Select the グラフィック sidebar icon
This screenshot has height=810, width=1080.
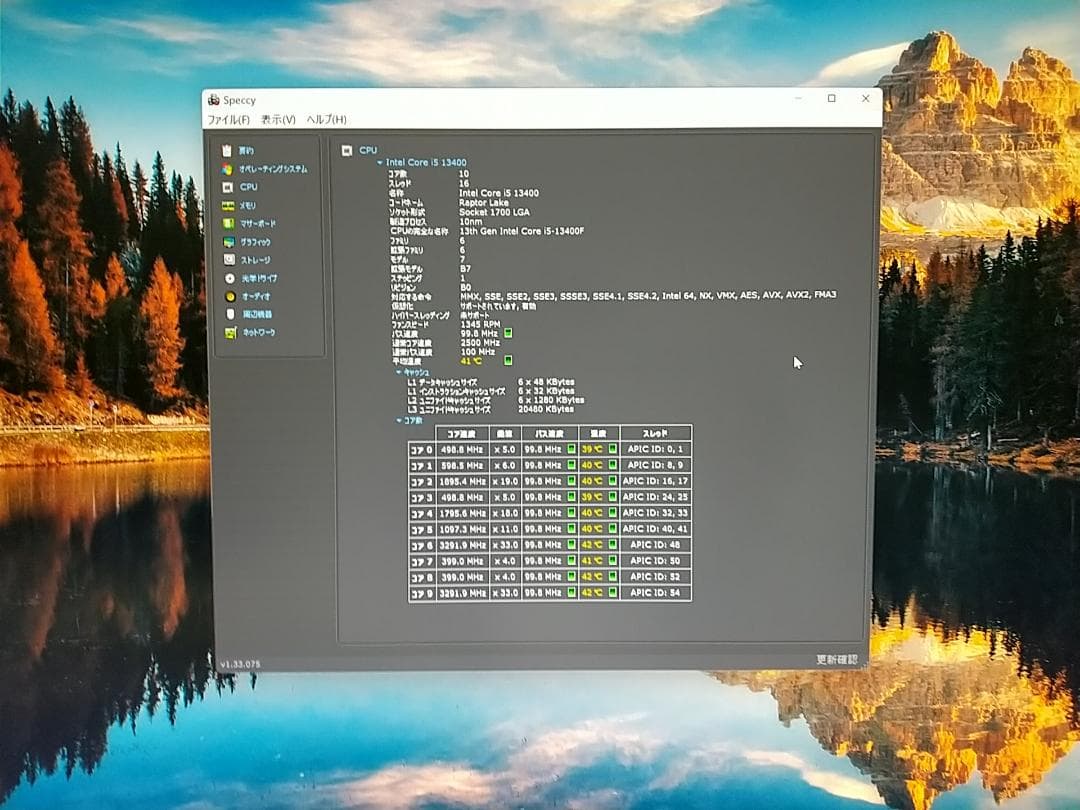pos(227,241)
